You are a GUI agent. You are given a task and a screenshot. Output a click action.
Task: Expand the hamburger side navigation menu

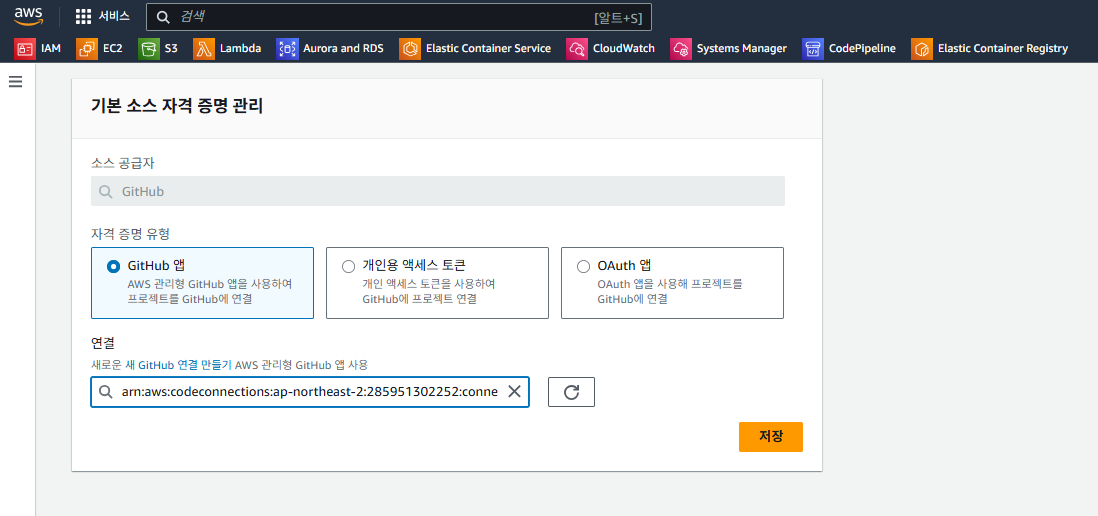[x=15, y=82]
